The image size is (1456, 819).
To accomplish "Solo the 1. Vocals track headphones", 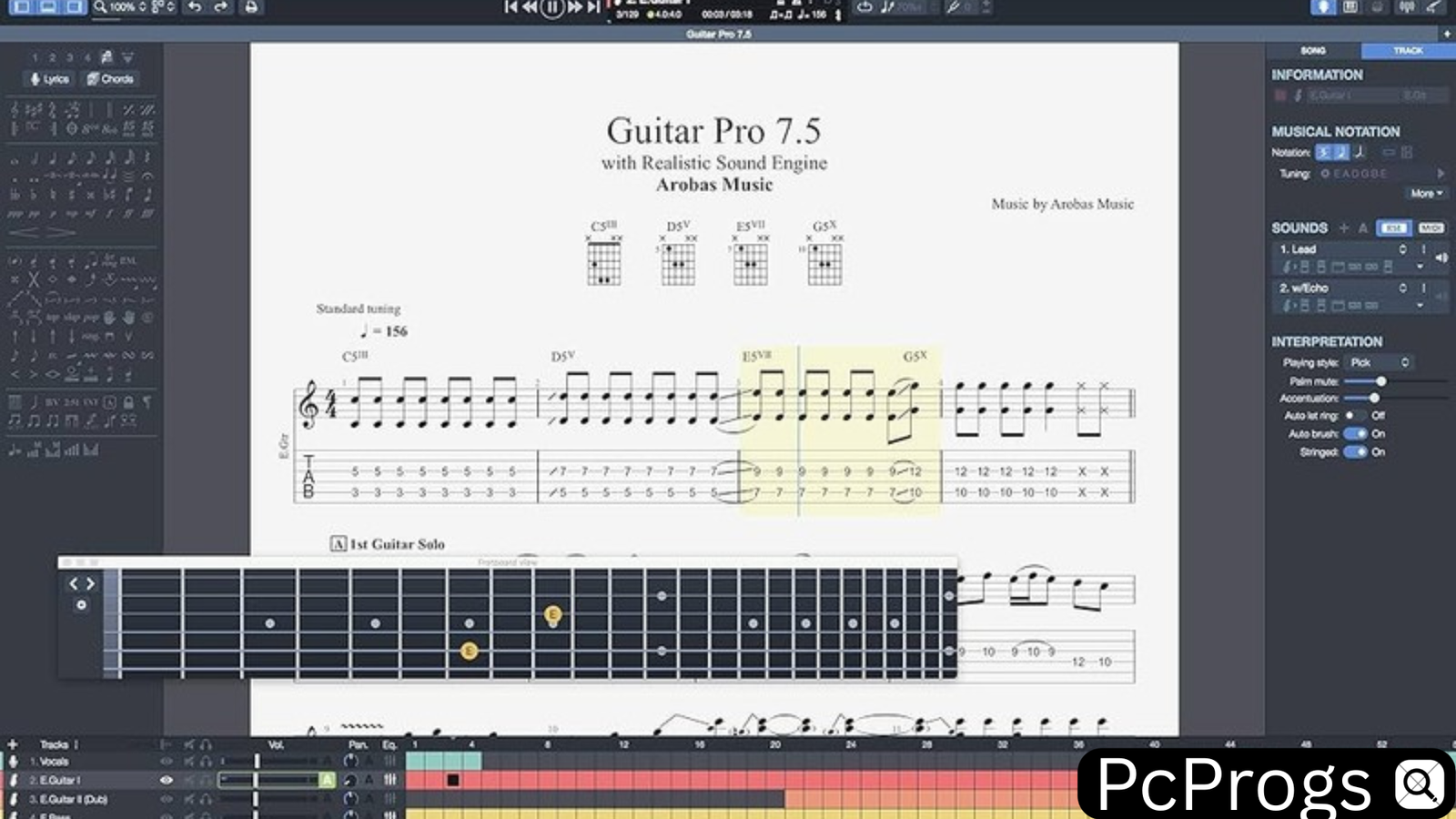I will click(206, 762).
